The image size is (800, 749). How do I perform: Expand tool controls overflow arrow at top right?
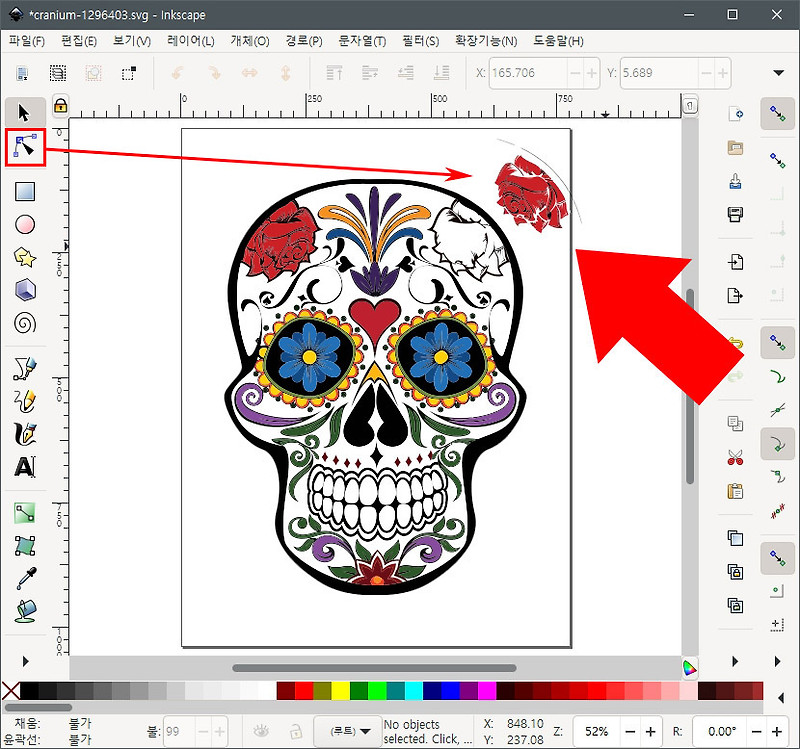[x=778, y=73]
